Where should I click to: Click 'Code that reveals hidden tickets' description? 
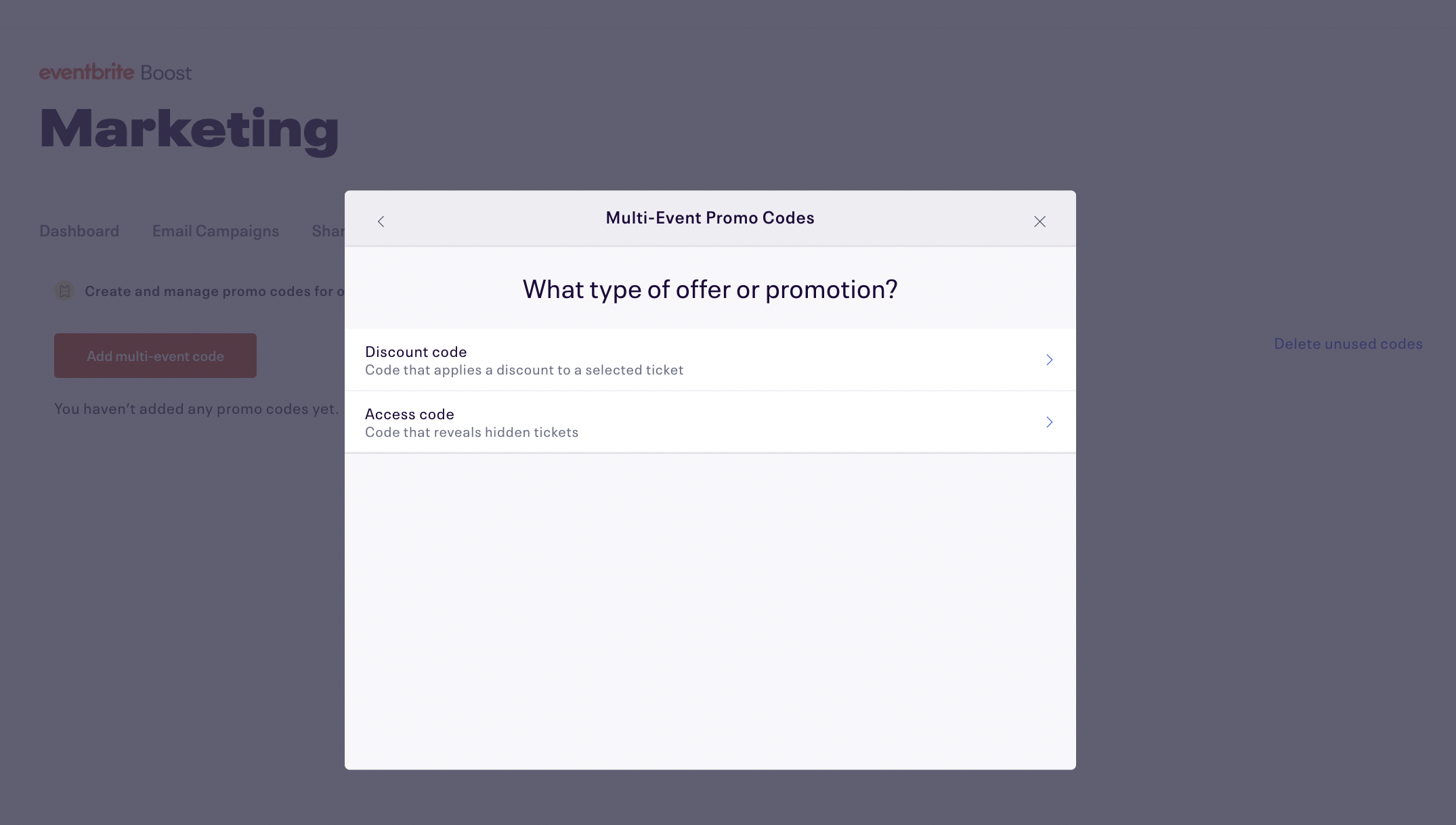coord(471,432)
